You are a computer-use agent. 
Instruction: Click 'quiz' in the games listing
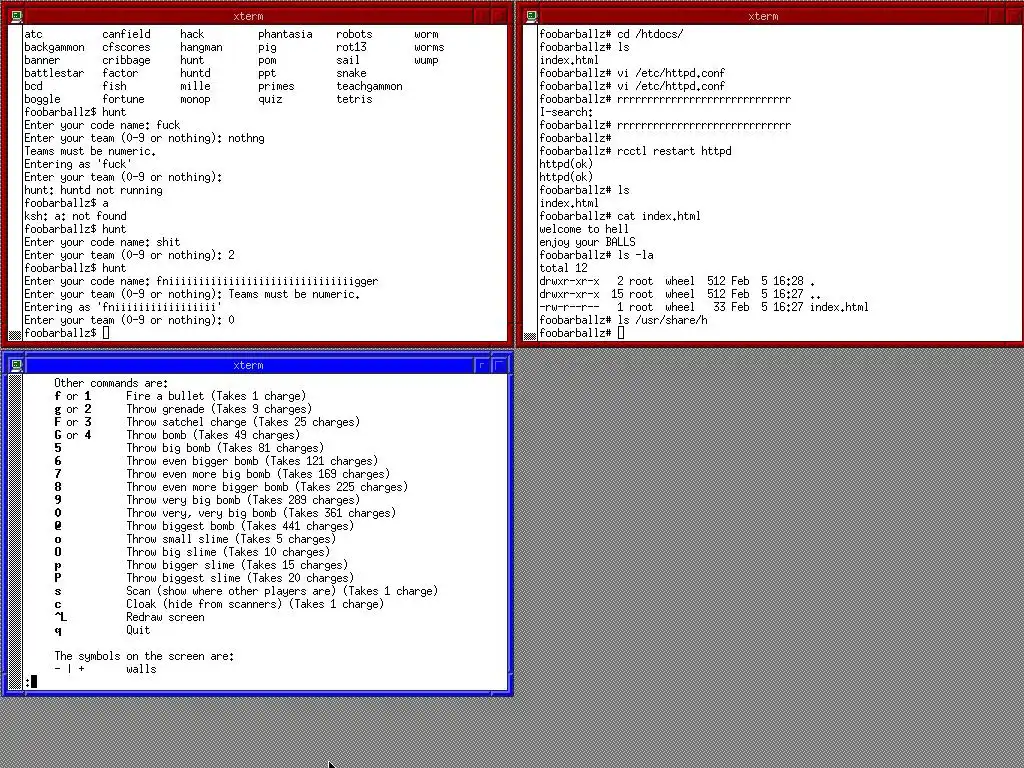click(x=270, y=99)
